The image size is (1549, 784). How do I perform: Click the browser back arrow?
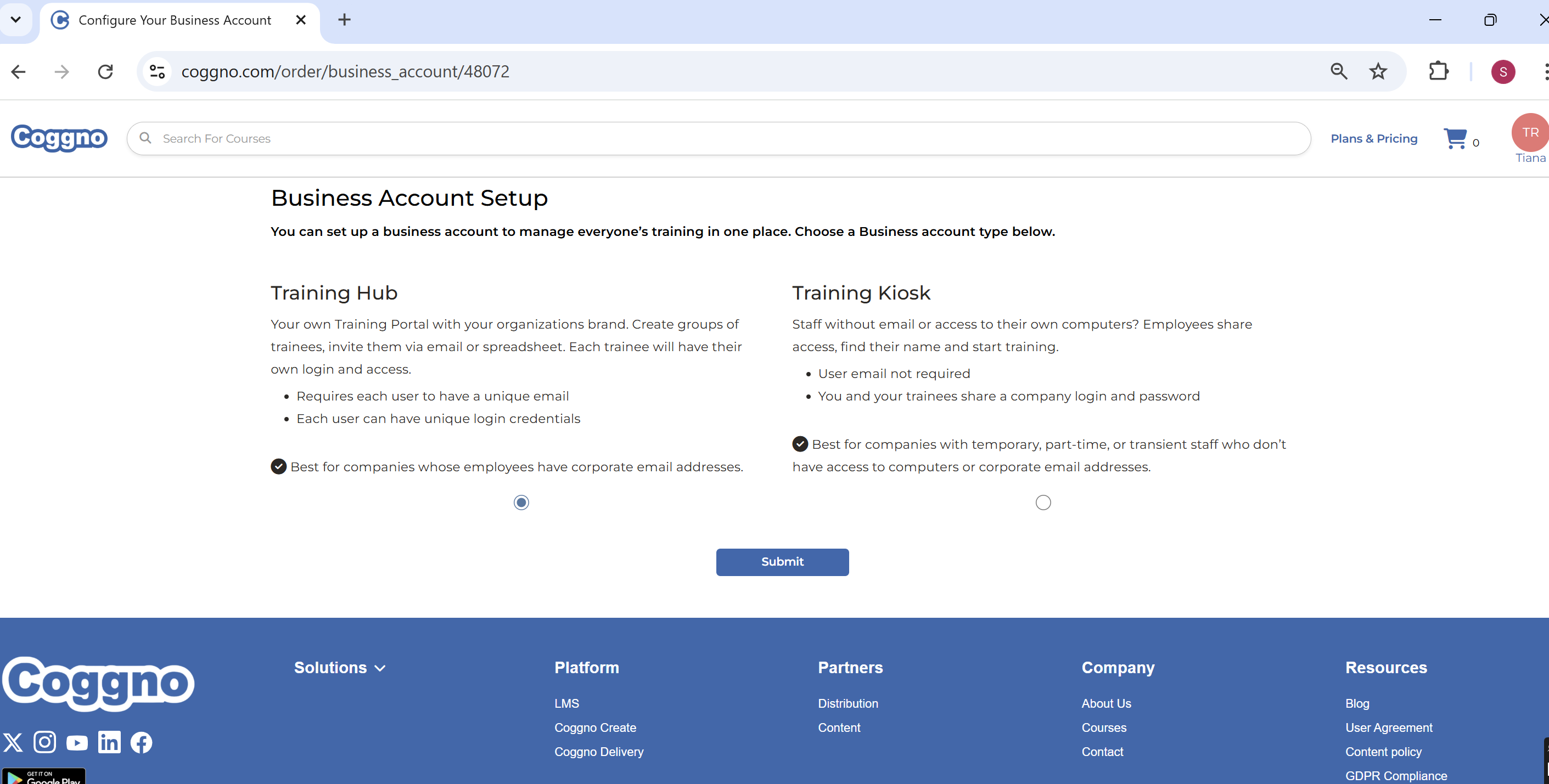[19, 71]
